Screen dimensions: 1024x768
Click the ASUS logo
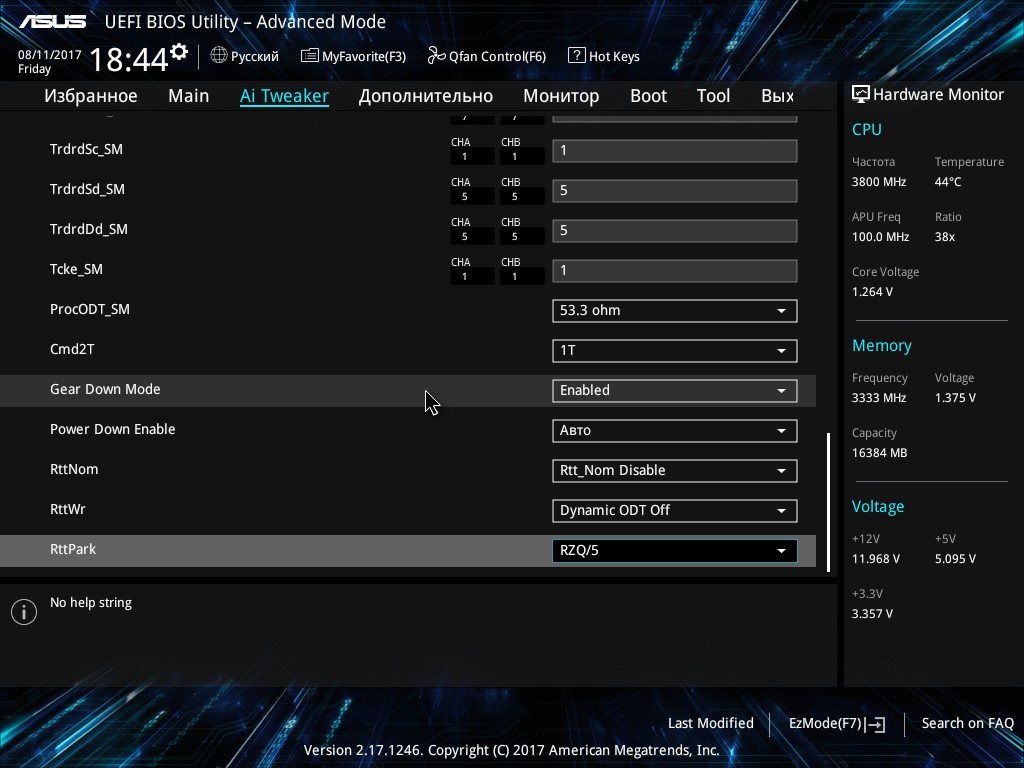(52, 22)
